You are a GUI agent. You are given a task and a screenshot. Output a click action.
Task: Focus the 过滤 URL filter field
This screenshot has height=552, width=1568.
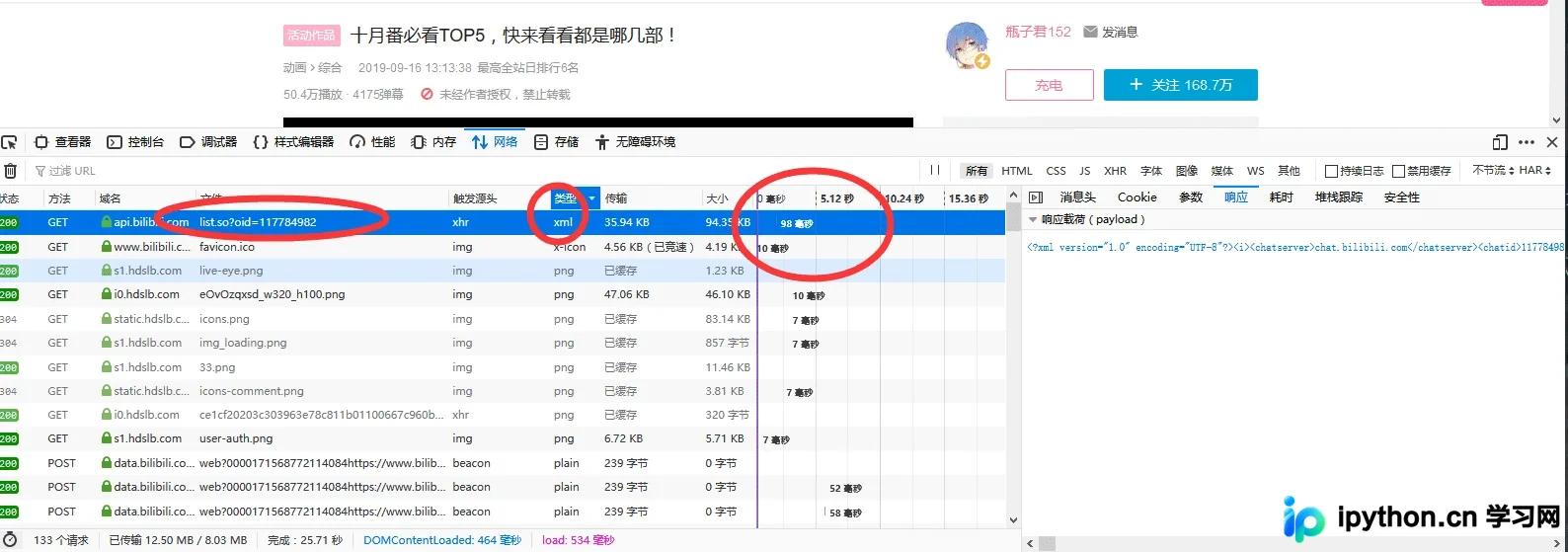point(474,171)
